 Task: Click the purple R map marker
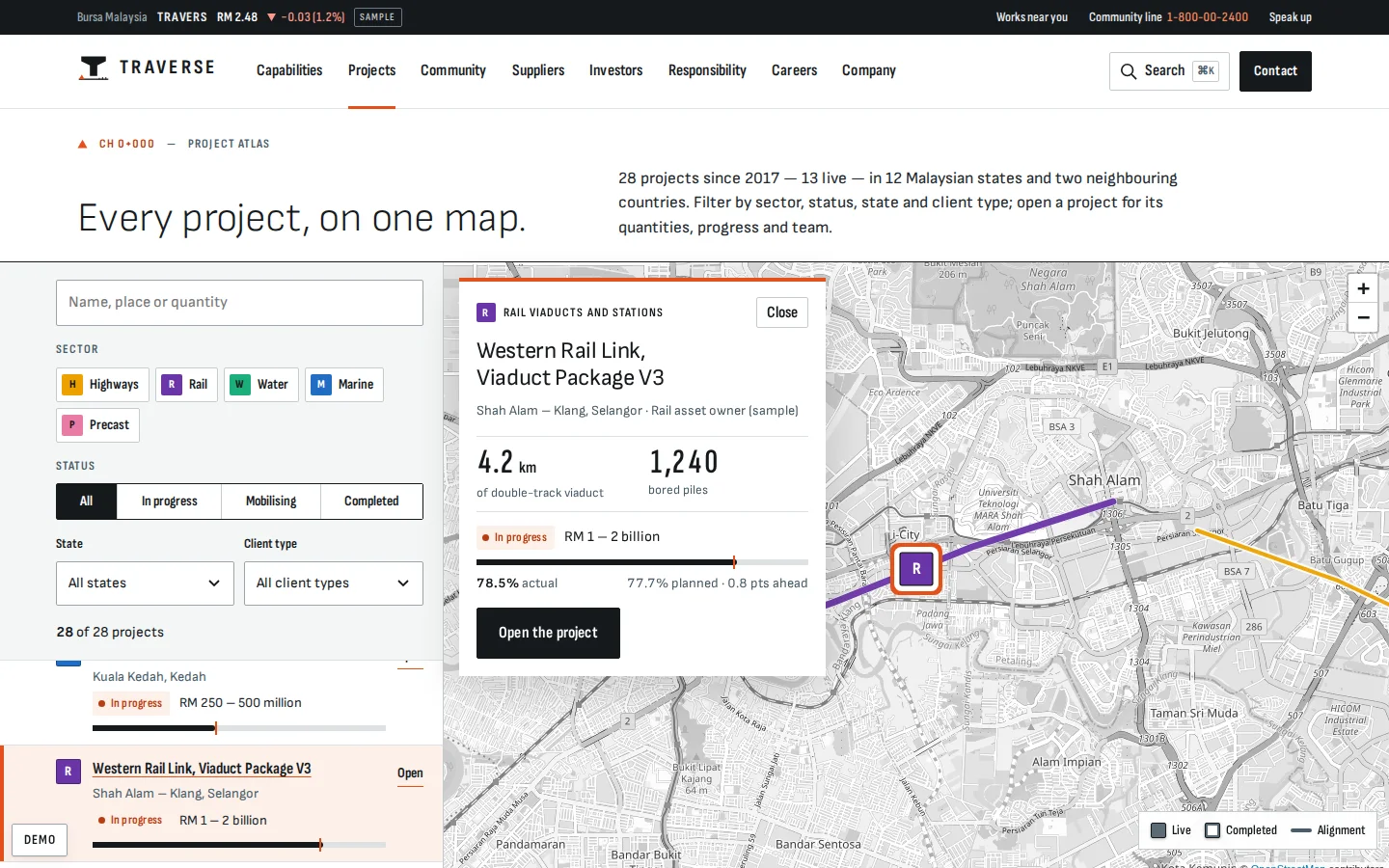pyautogui.click(x=916, y=569)
